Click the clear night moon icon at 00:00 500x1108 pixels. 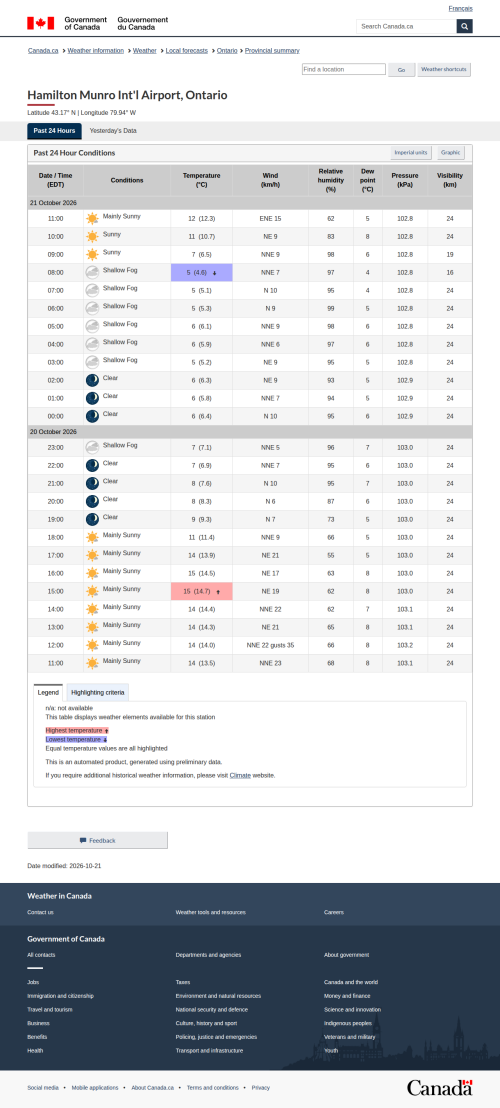(x=93, y=416)
